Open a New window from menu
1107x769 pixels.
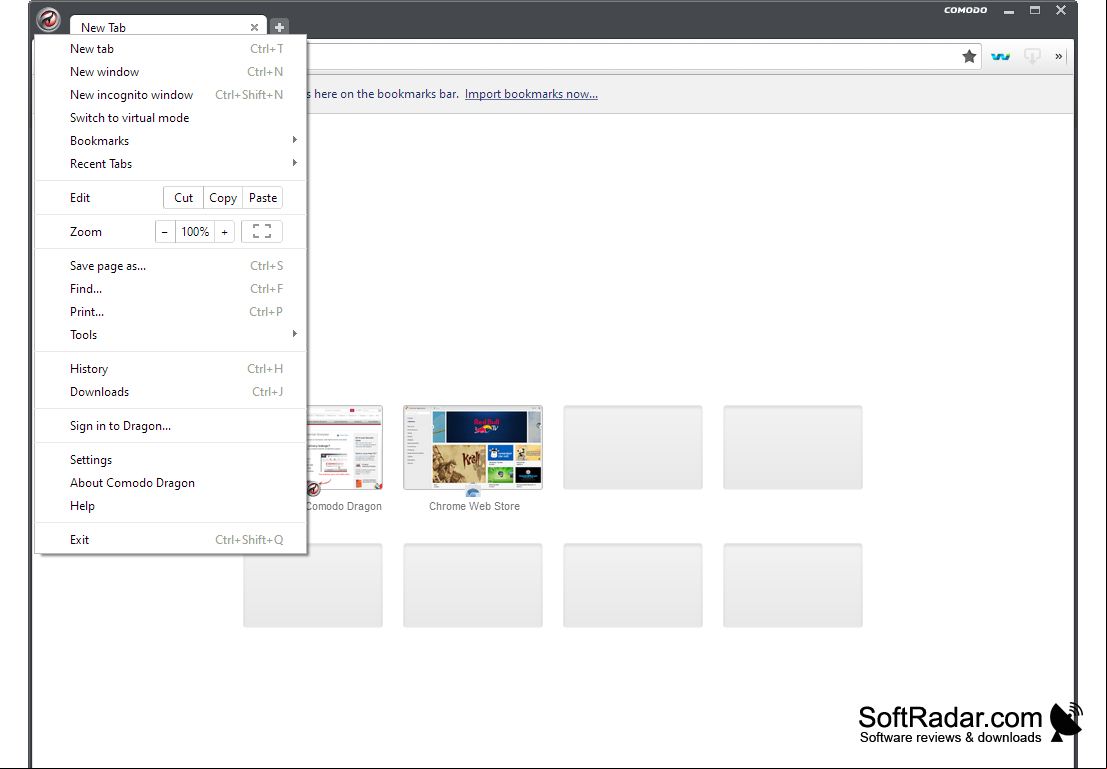[x=171, y=72]
